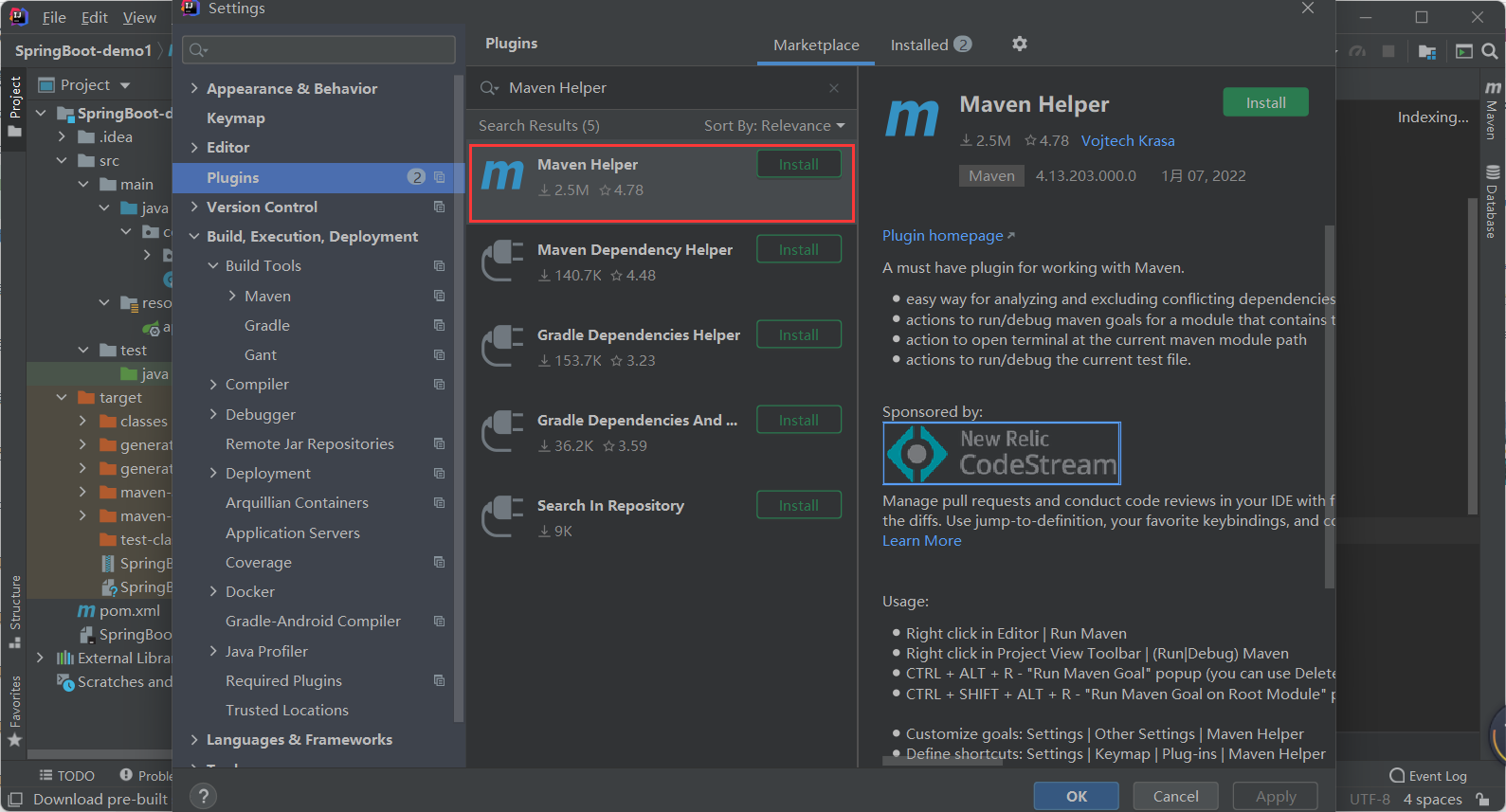Click the project-level icon beside Required Plugins
1506x812 pixels.
pyautogui.click(x=439, y=680)
